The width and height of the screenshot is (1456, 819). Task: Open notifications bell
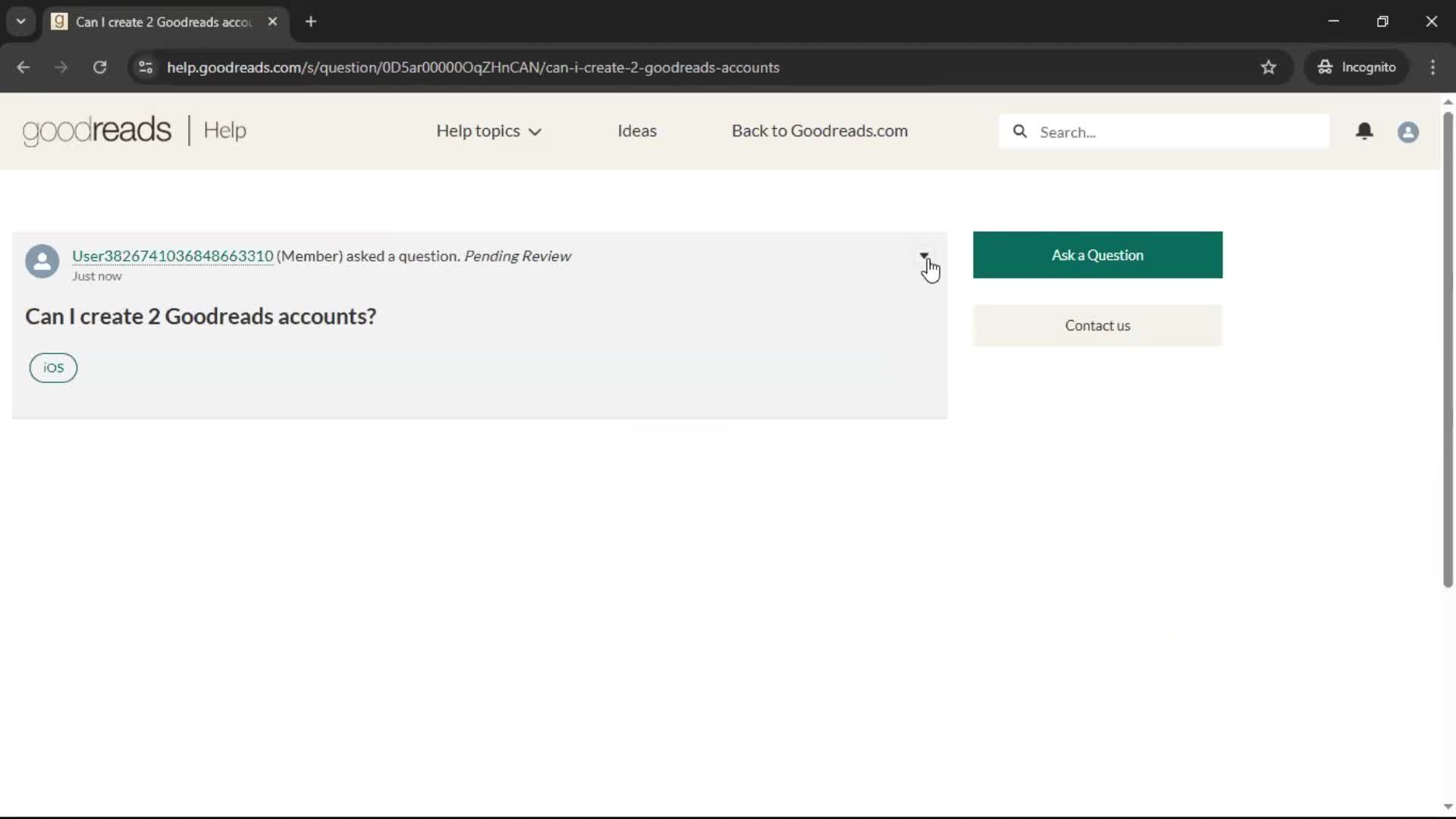(x=1364, y=132)
